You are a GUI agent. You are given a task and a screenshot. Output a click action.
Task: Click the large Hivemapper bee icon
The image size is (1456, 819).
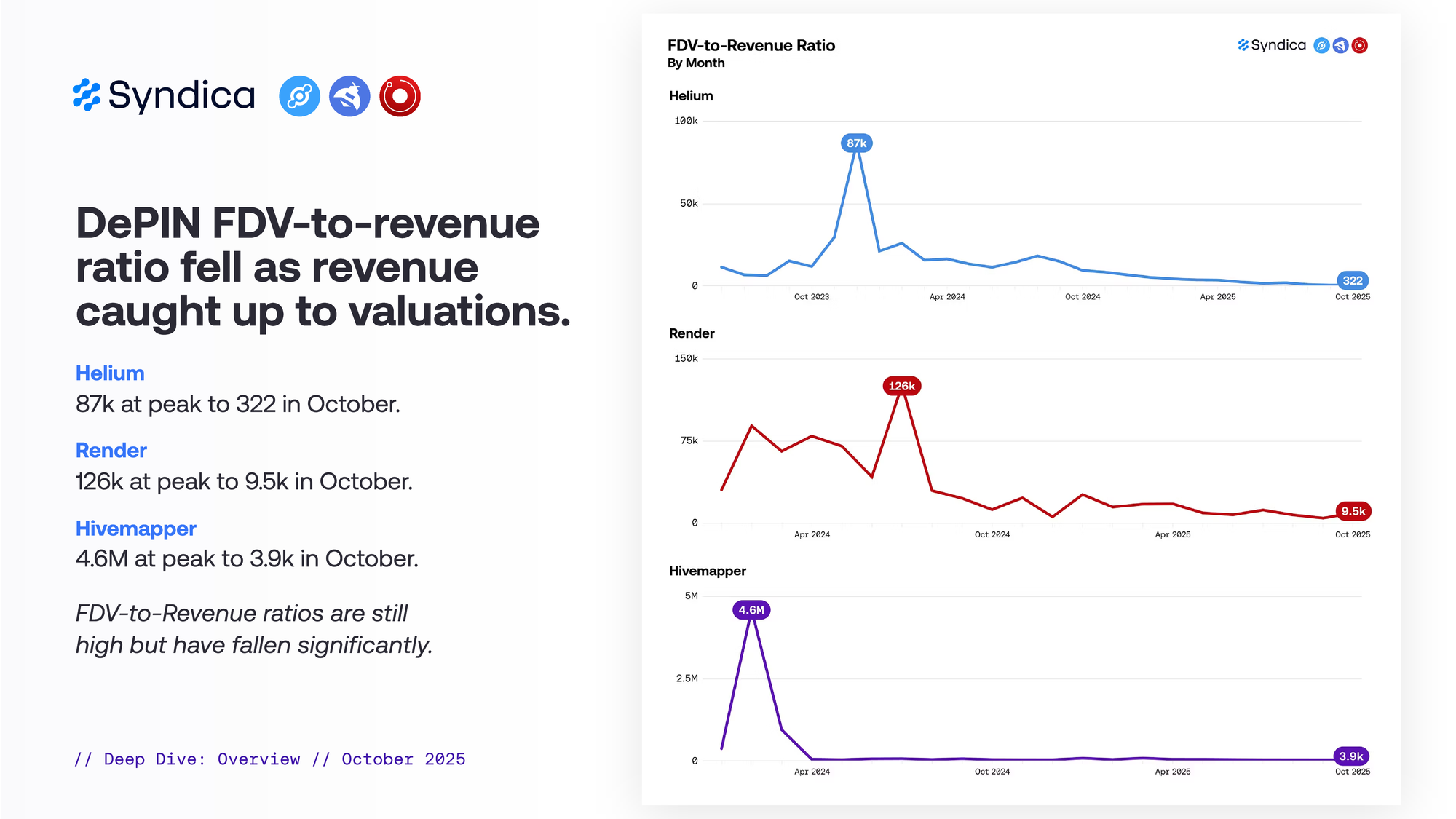click(x=349, y=96)
